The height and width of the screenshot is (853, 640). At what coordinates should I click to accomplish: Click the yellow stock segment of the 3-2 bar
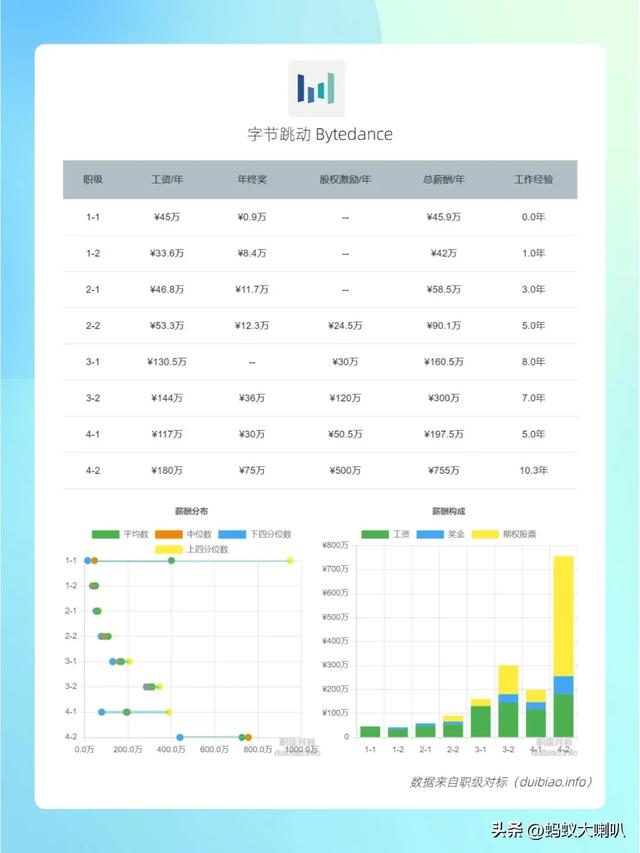tap(508, 679)
